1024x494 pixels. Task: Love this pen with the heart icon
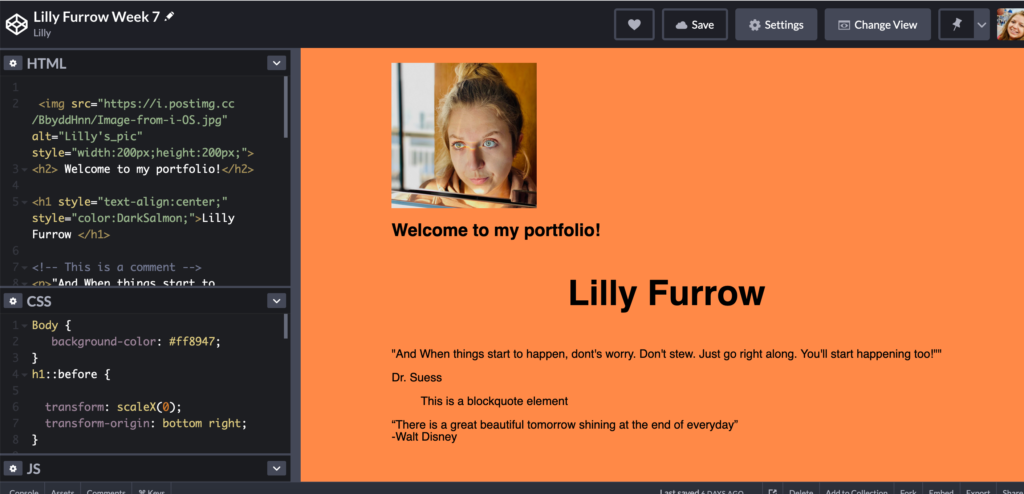(633, 25)
